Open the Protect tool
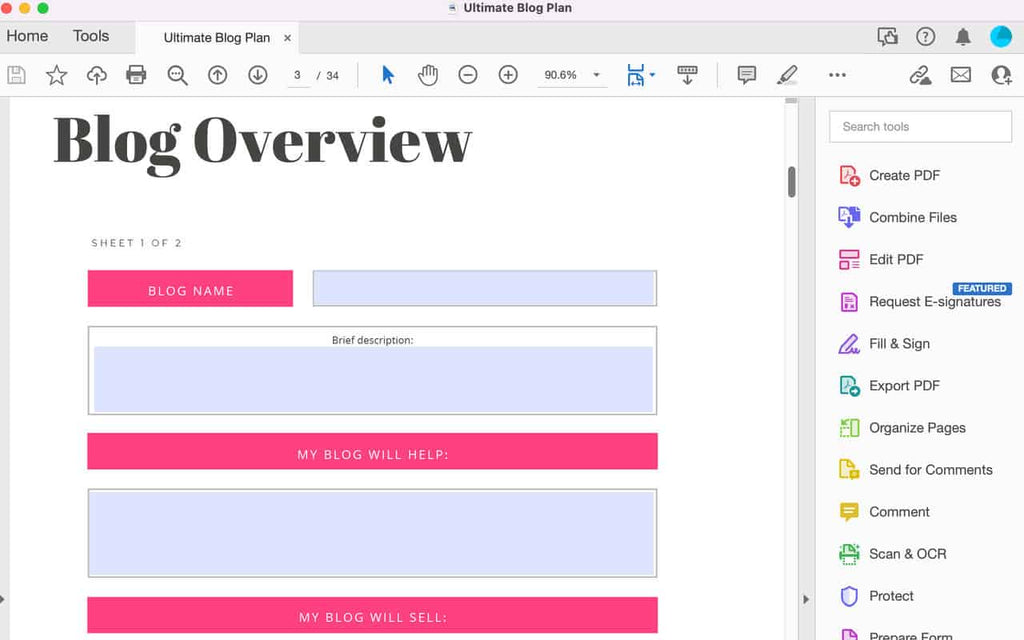The image size is (1024, 640). pyautogui.click(x=890, y=595)
